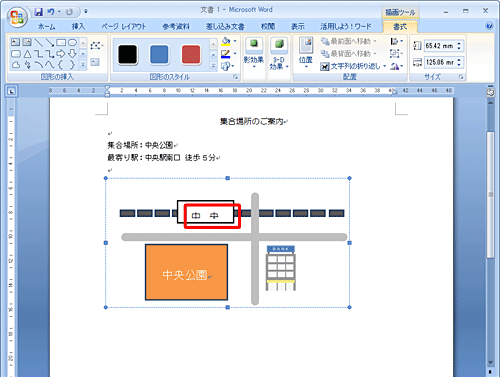Screen dimensions: 500x377
Task: Open the 活用しよう!ワード tab
Action: coord(346,26)
